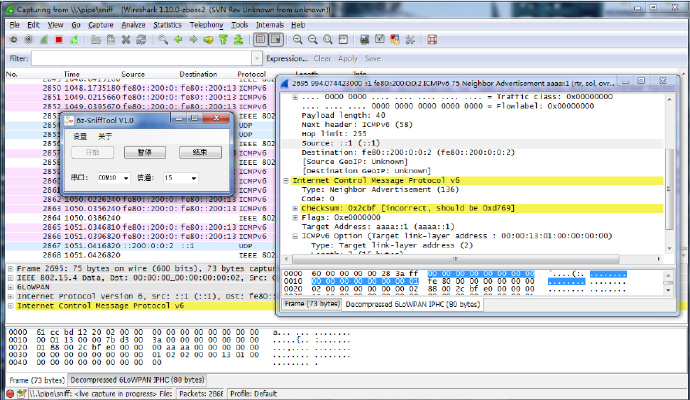Reload this capture file icon
The width and height of the screenshot is (690, 400).
[x=141, y=40]
